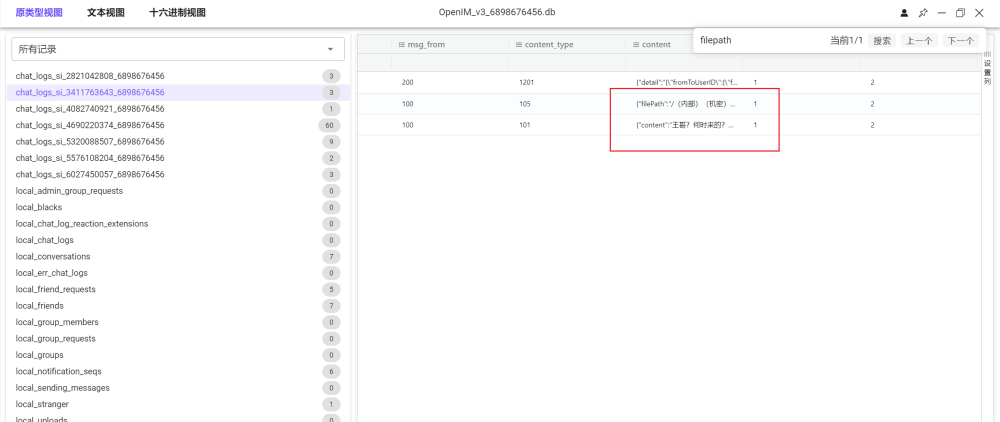Click the msg_from column menu icon
Image resolution: width=1000 pixels, height=422 pixels.
pyautogui.click(x=402, y=45)
